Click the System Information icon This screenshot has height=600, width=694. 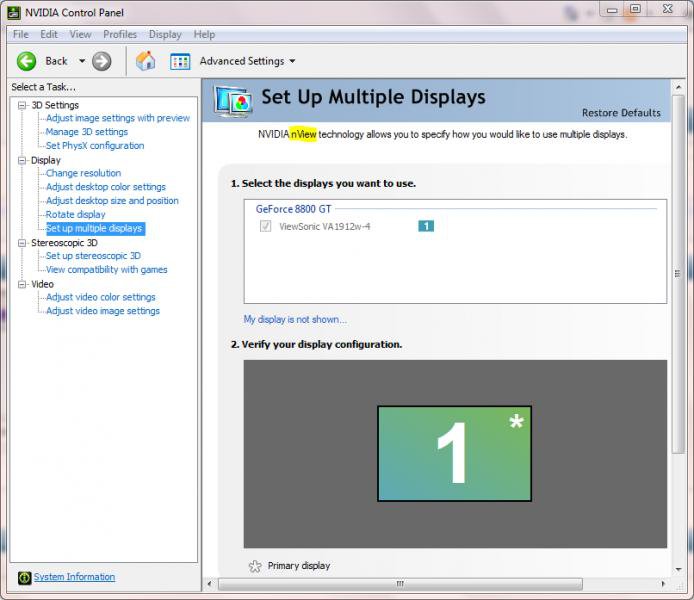[x=24, y=577]
